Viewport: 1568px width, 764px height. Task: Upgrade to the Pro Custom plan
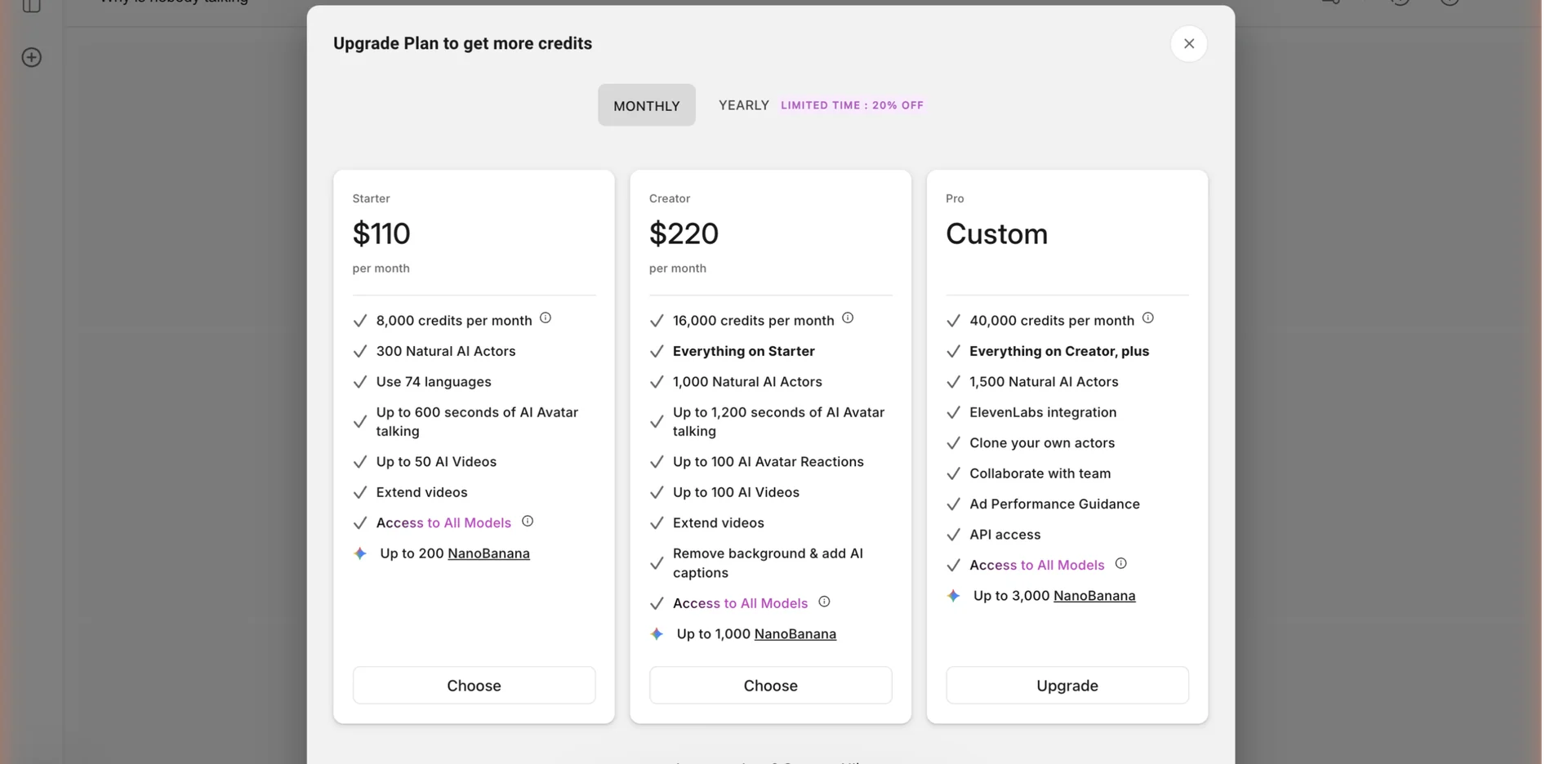coord(1067,685)
